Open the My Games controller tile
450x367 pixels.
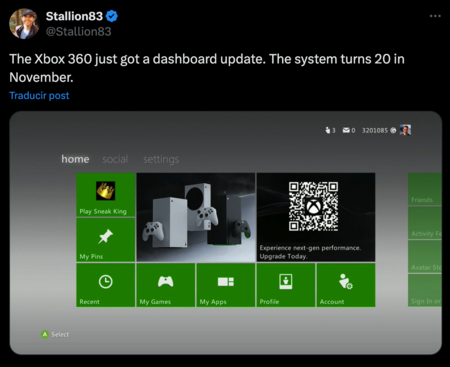[166, 285]
